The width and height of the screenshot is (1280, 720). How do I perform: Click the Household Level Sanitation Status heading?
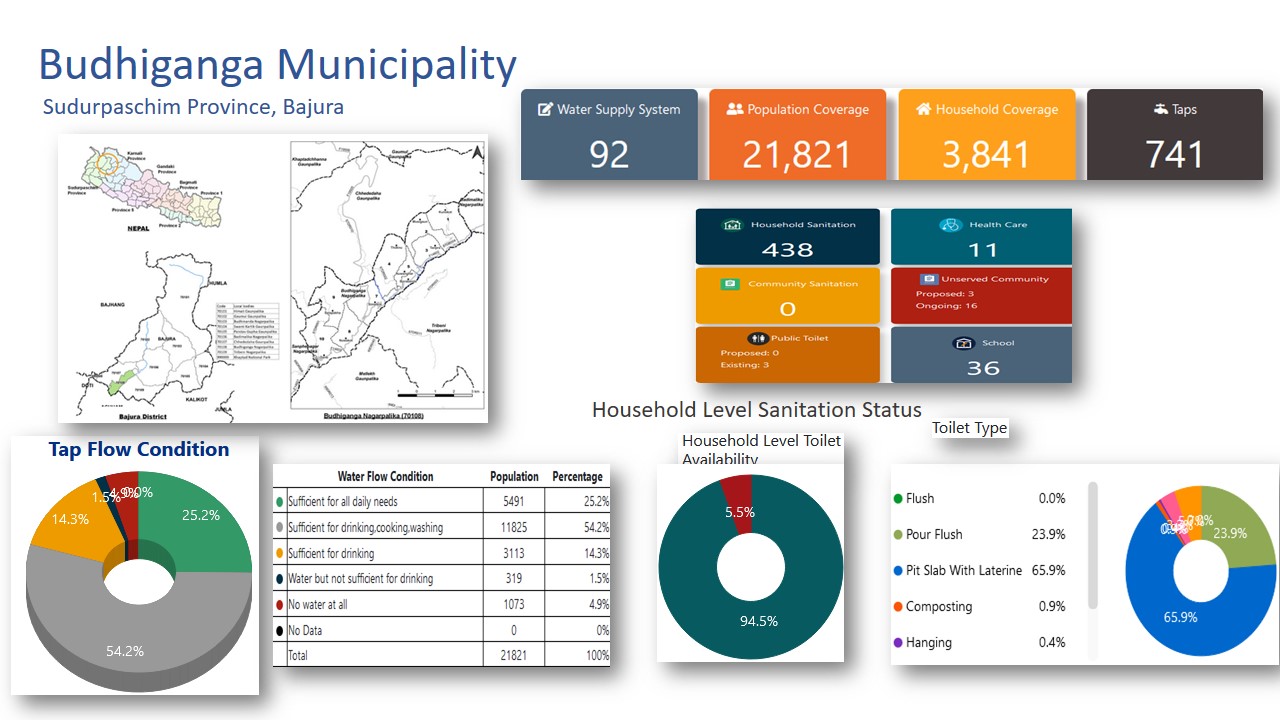tap(757, 409)
